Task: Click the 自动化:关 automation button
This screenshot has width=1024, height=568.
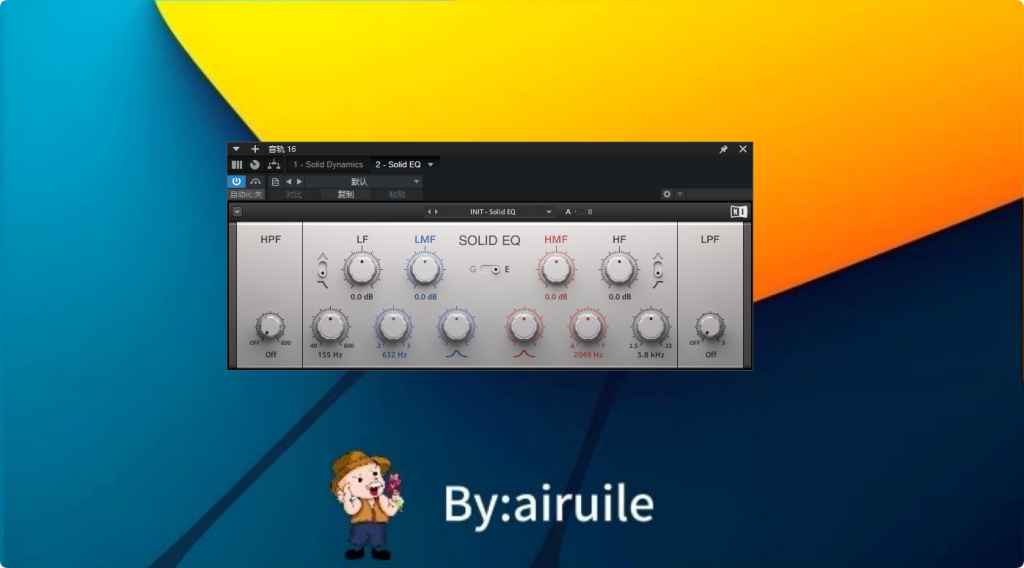Action: point(246,195)
